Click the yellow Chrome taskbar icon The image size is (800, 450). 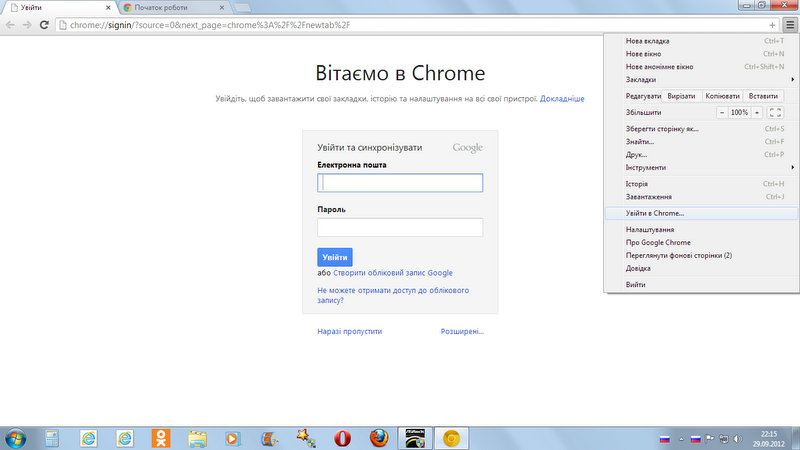[451, 438]
